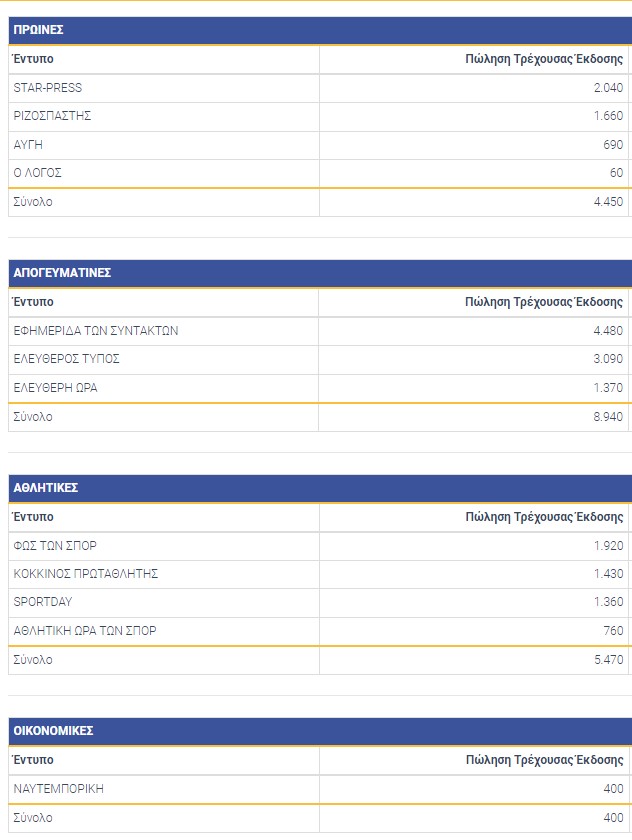Select the ΕΛΕΥΘΕΡΗ ΩΡΑ row
The width and height of the screenshot is (632, 840).
(x=55, y=387)
